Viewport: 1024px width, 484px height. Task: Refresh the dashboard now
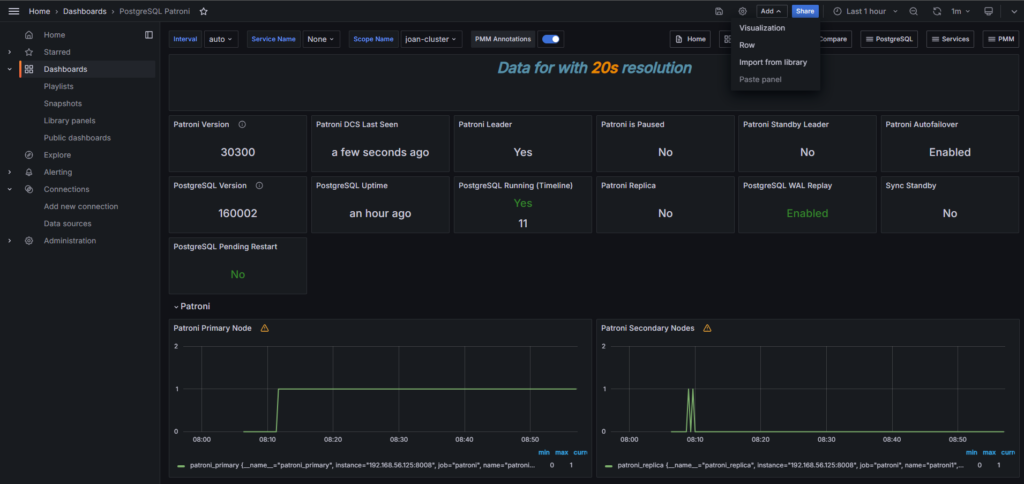pos(937,11)
